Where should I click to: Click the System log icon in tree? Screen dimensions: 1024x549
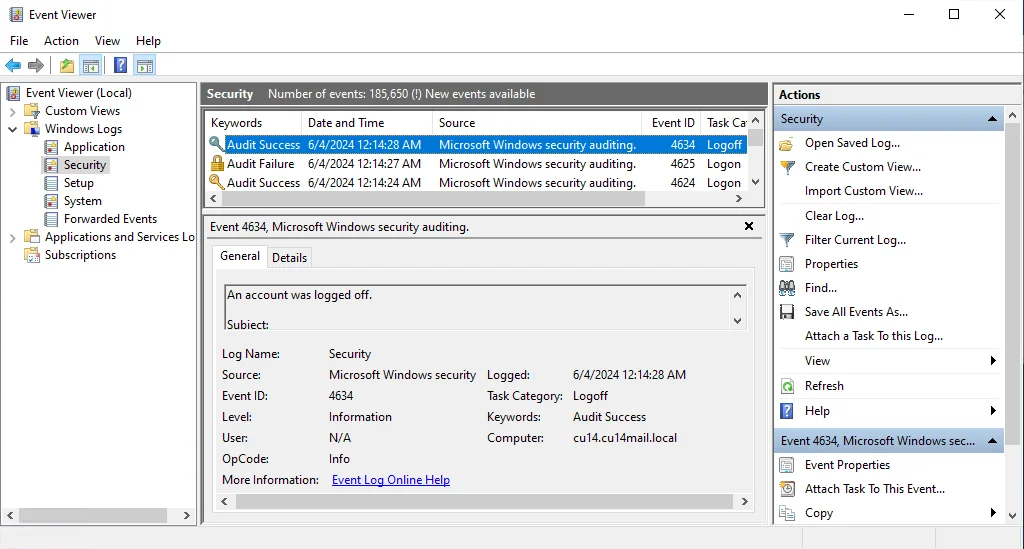51,201
